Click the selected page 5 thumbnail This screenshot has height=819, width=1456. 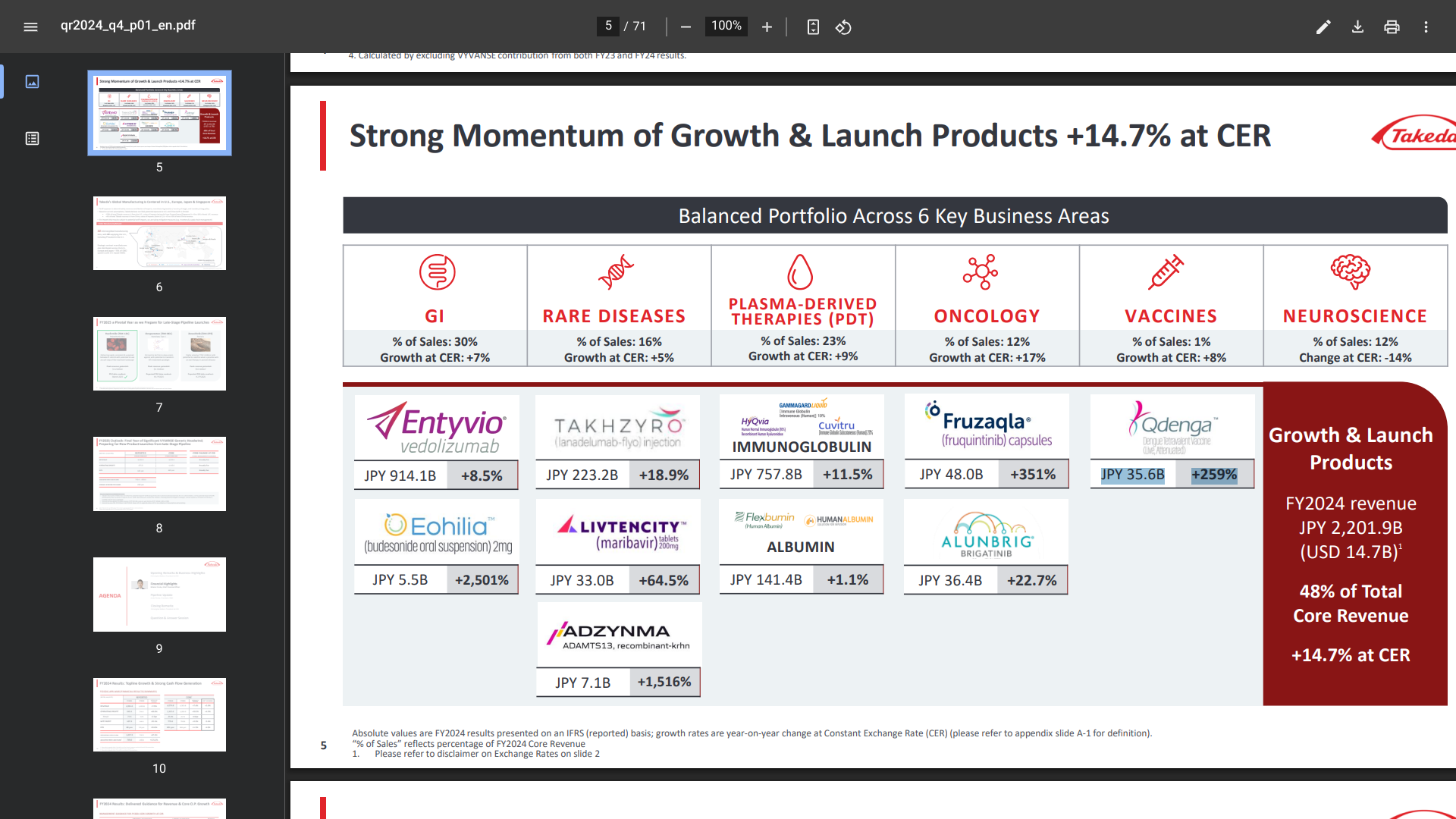coord(159,112)
